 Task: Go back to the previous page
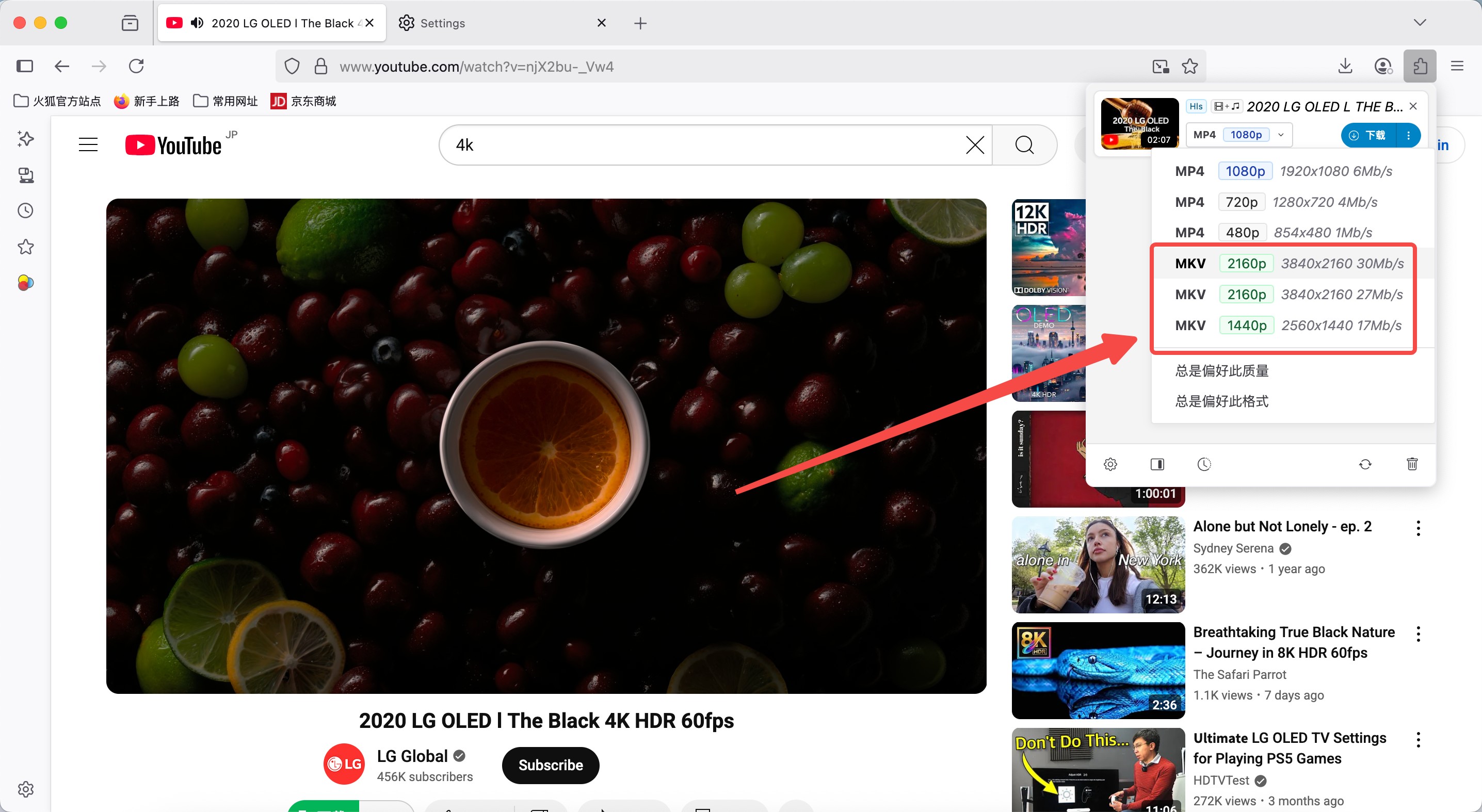click(x=61, y=66)
